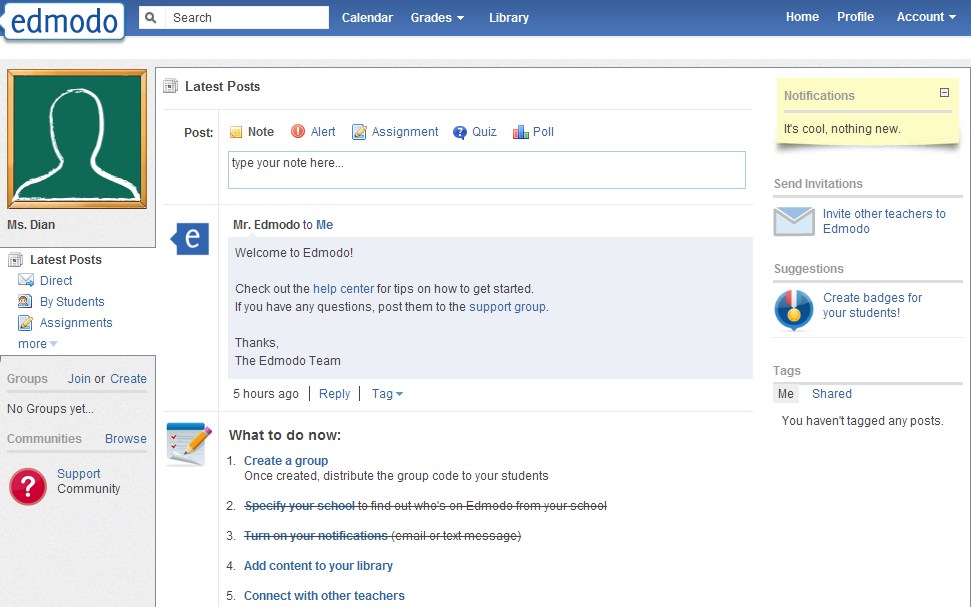Open the Grades dropdown menu

tap(437, 17)
